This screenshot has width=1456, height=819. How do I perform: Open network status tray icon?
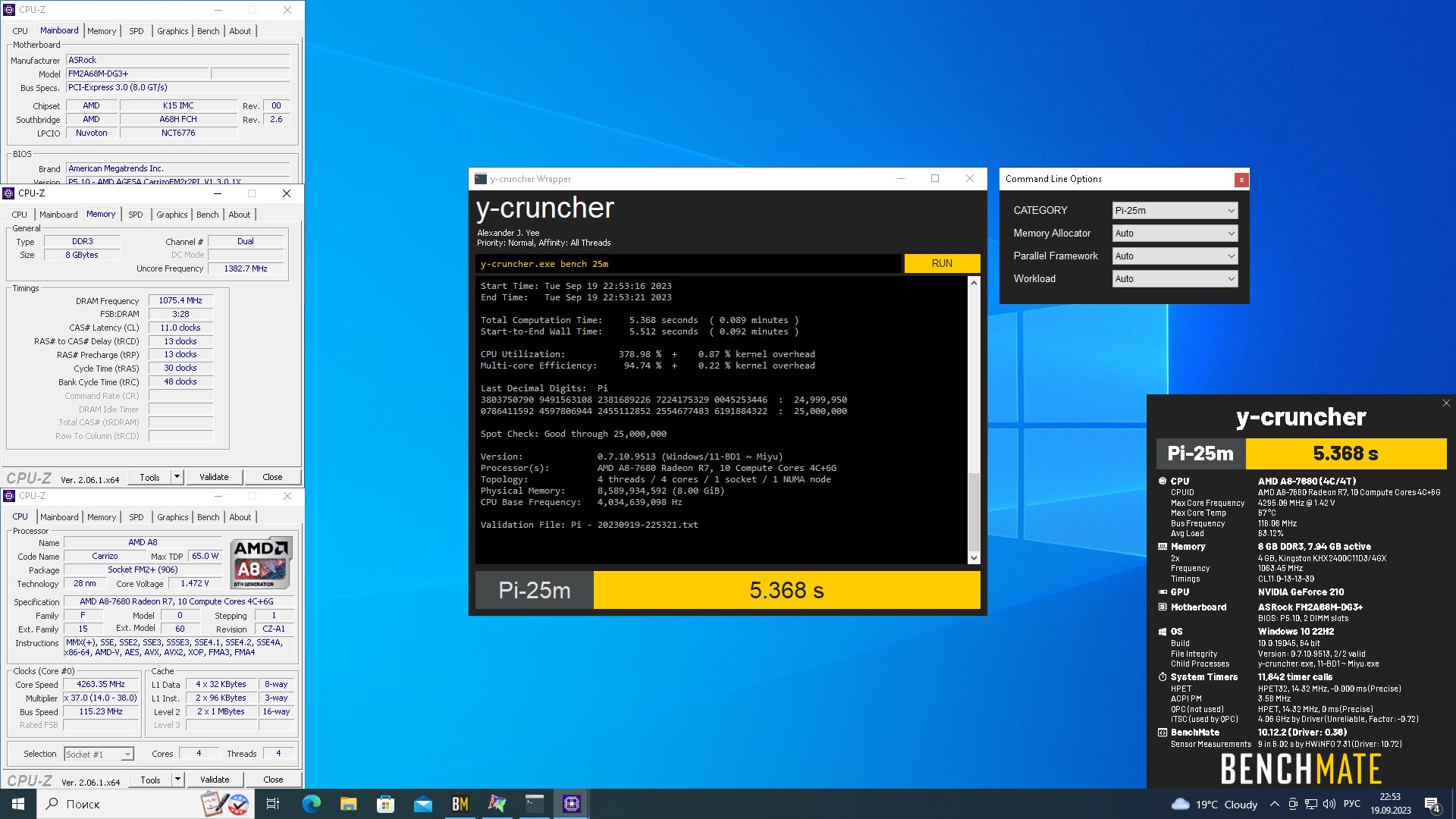(x=1310, y=804)
